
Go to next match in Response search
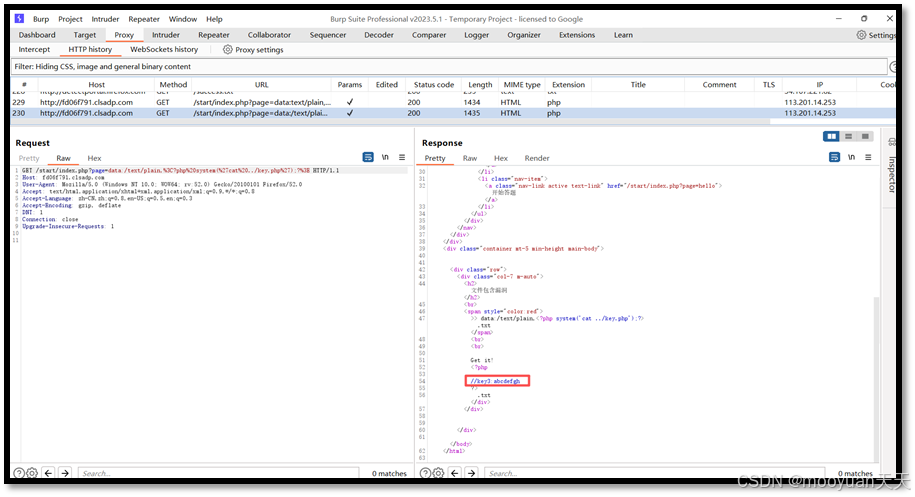(472, 473)
